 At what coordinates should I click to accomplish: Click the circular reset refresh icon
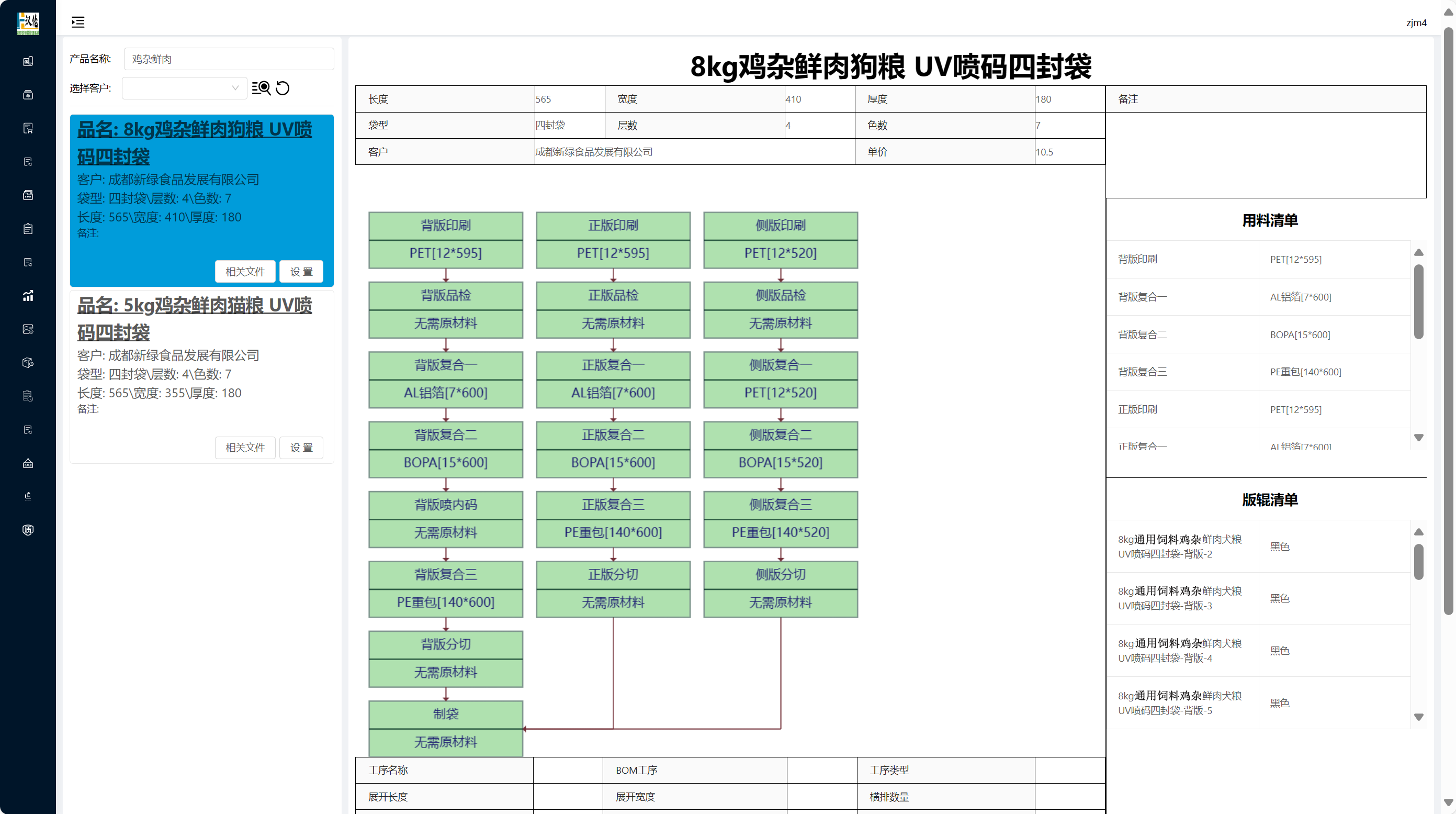tap(283, 88)
